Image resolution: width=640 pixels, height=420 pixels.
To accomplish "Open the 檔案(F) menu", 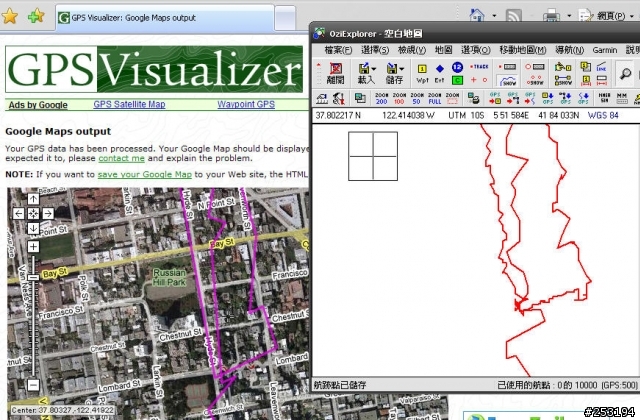I will 338,50.
